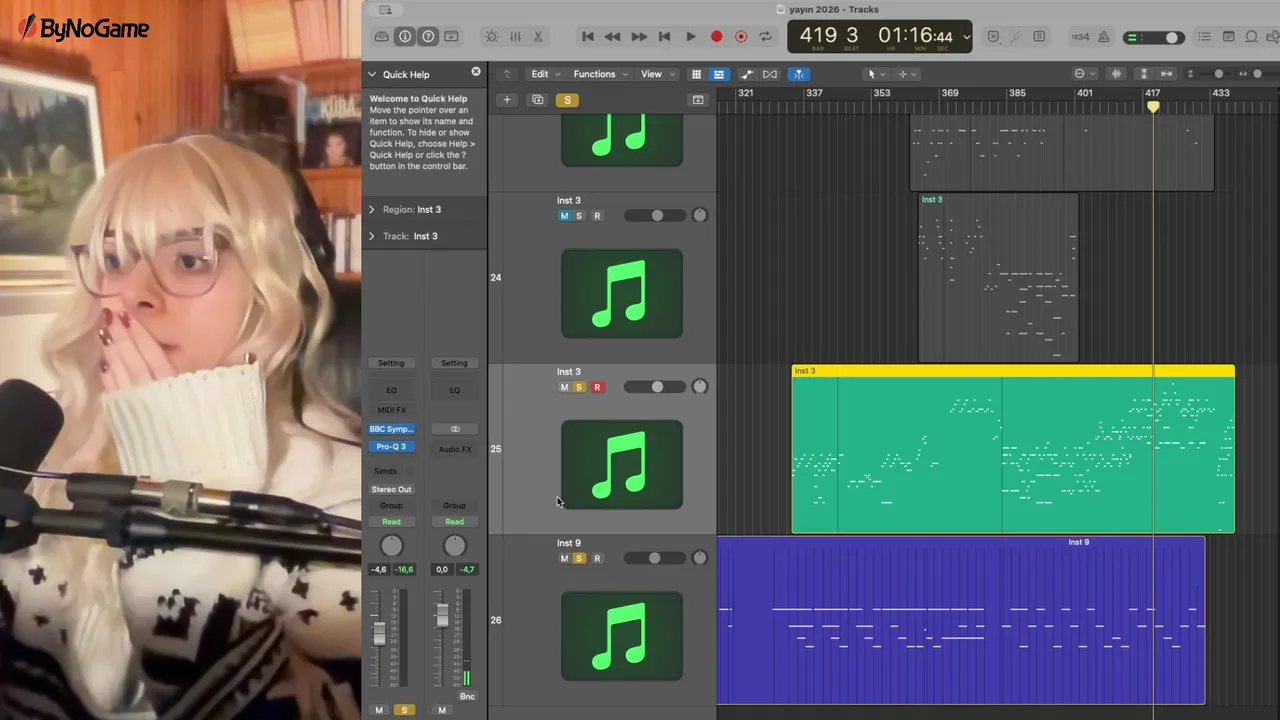Click the MIDI FX slot

(391, 410)
